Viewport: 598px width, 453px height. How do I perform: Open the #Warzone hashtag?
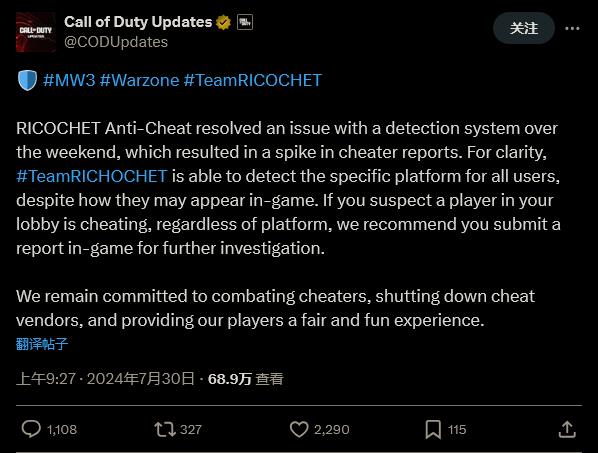[139, 80]
